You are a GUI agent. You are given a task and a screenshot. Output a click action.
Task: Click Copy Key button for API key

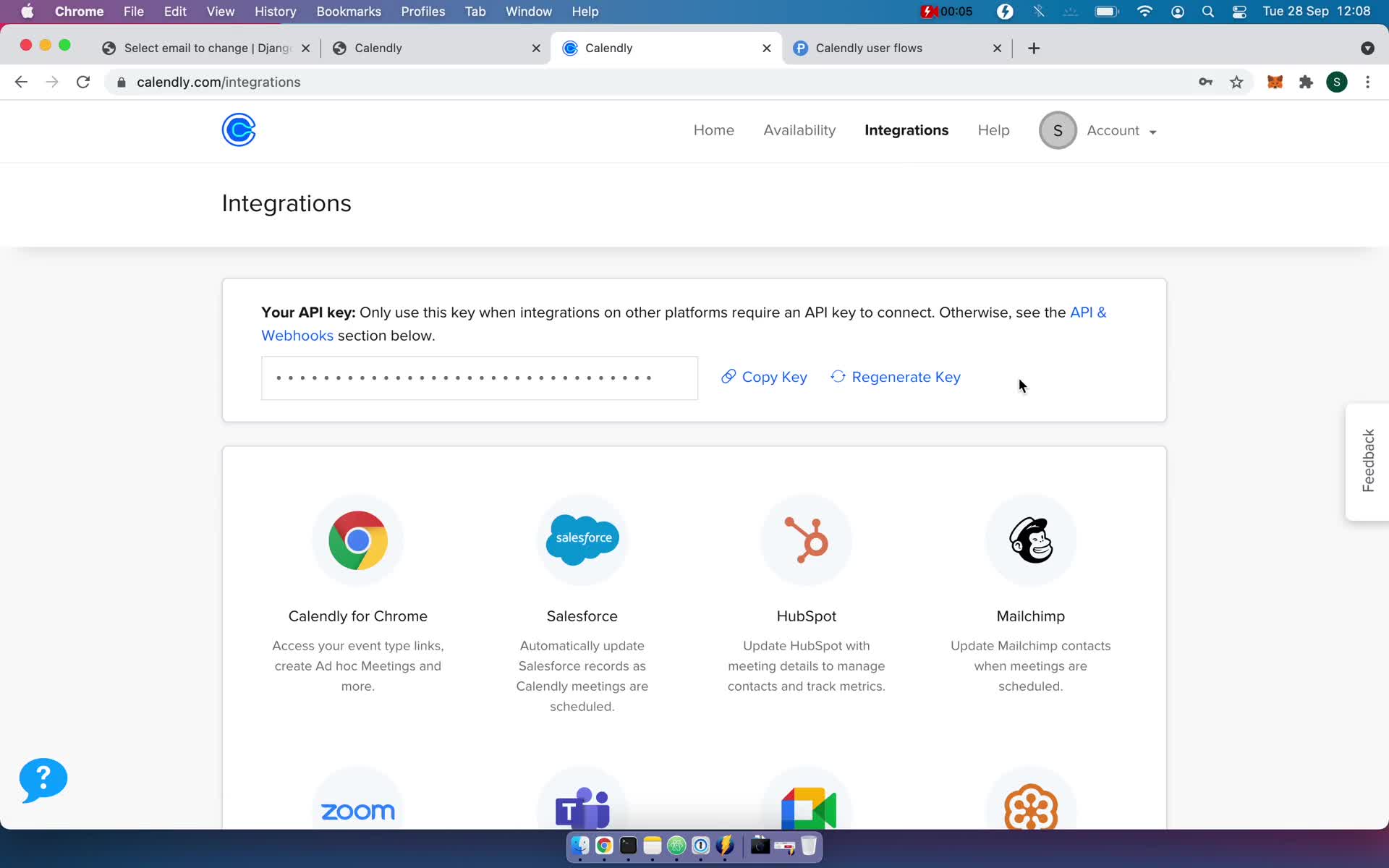tap(764, 376)
